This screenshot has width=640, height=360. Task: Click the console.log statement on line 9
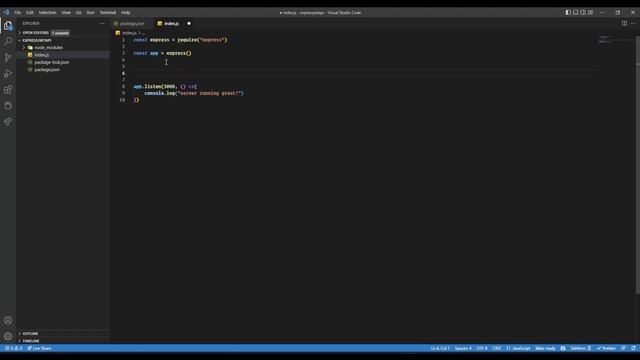coord(194,93)
